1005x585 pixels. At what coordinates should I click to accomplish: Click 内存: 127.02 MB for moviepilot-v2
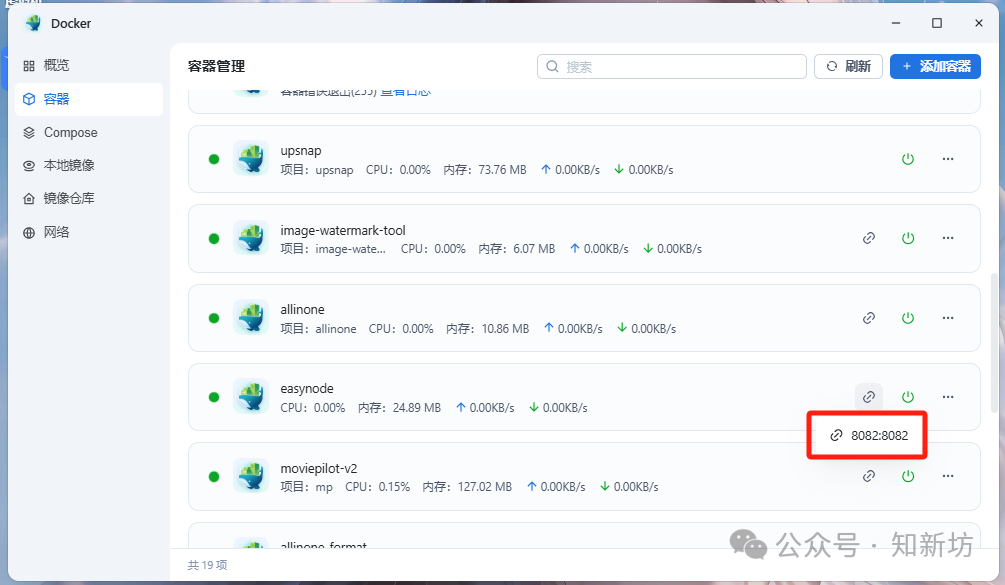point(467,487)
